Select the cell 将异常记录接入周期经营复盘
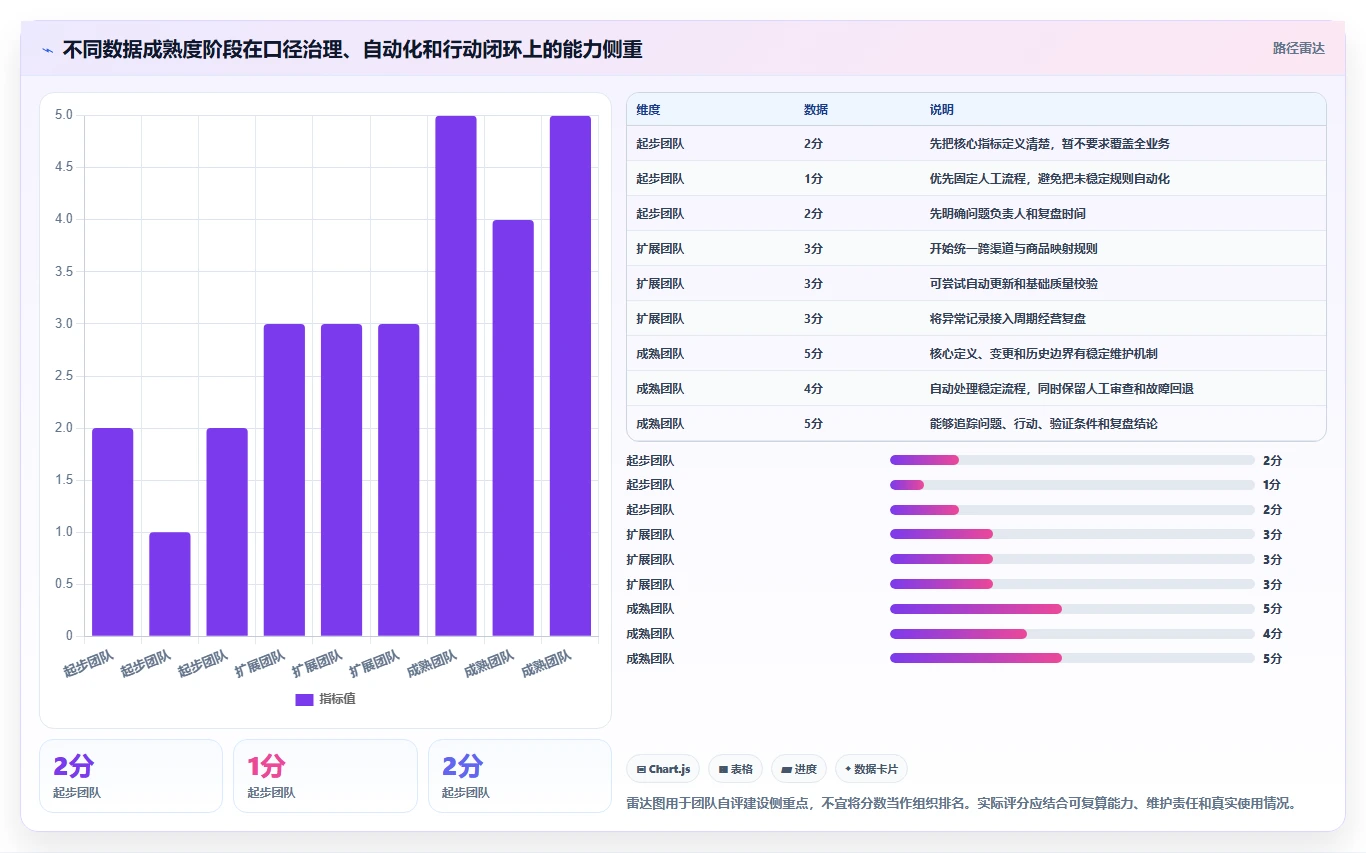The image size is (1366, 853). click(1008, 319)
